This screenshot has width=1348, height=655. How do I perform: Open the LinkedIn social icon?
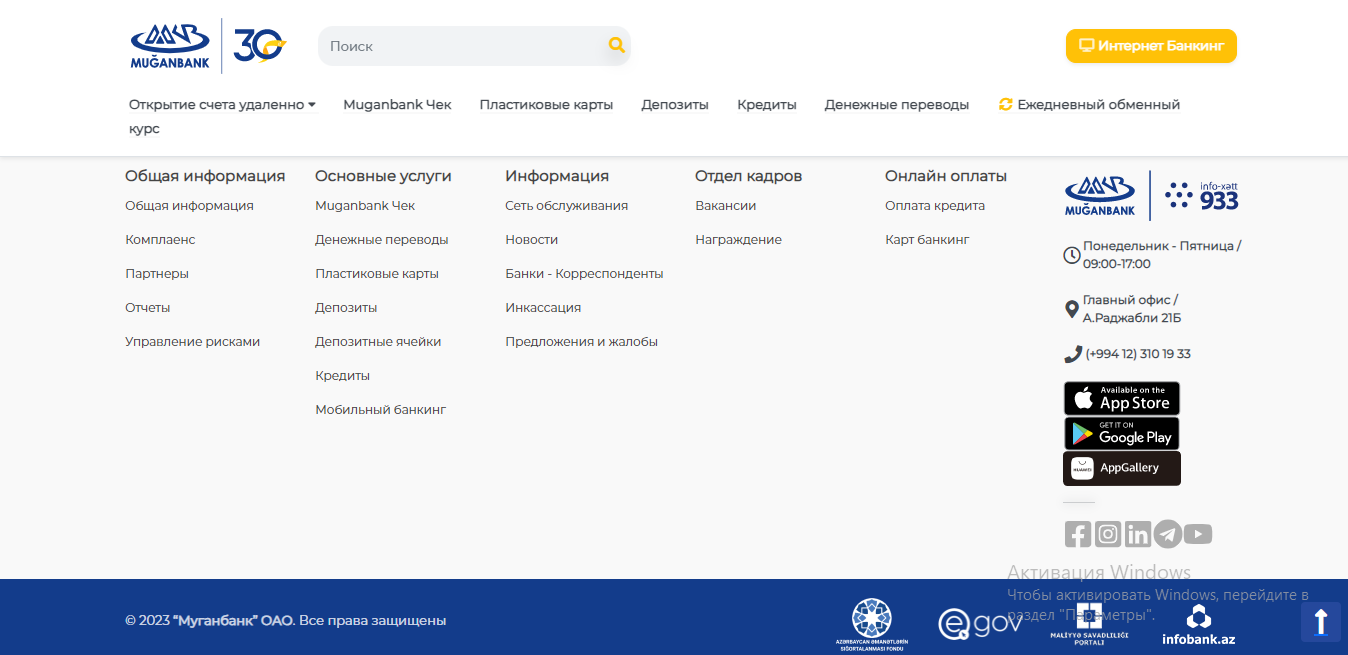point(1137,534)
